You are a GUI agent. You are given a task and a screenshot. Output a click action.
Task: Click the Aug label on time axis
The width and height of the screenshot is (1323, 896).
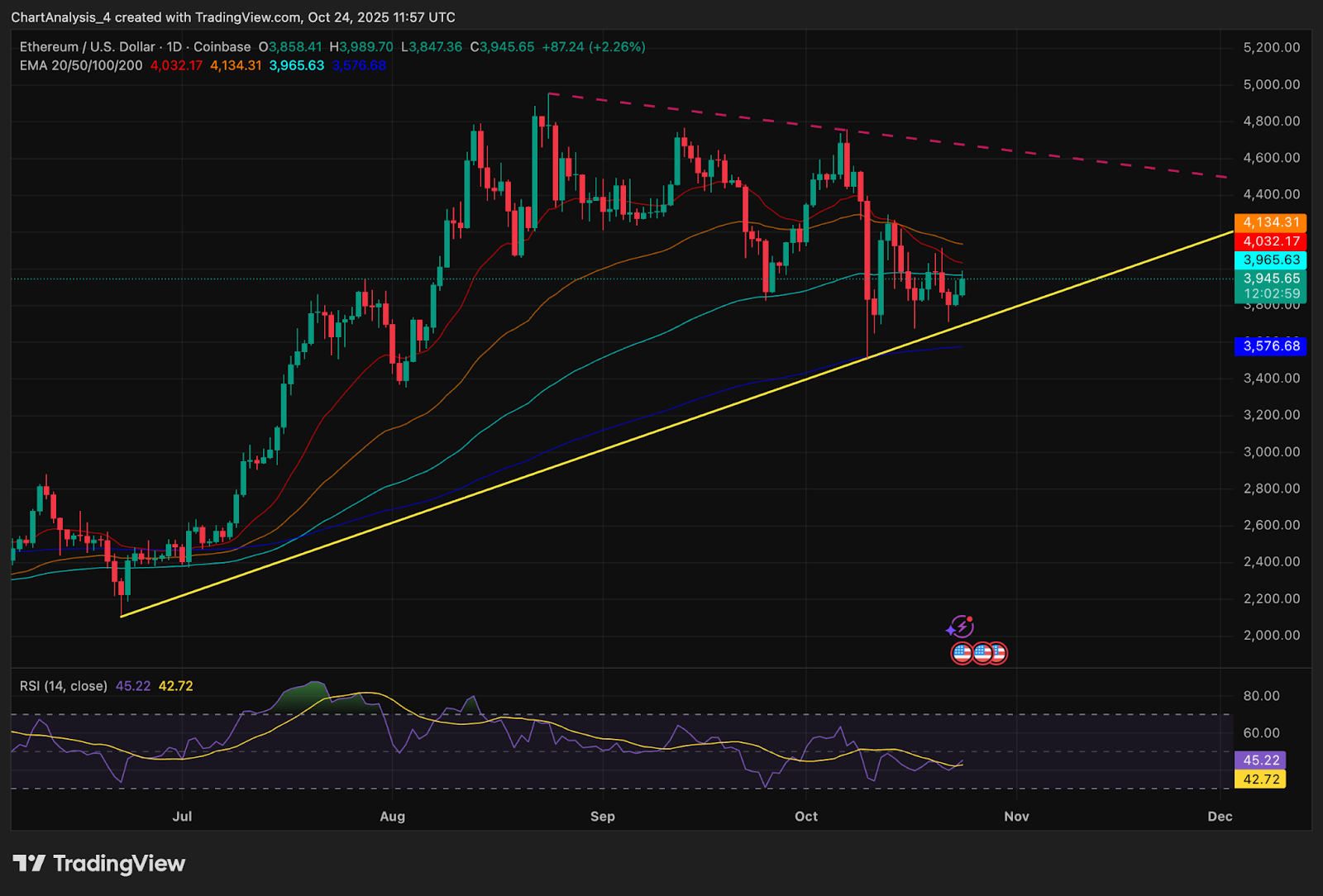(392, 817)
